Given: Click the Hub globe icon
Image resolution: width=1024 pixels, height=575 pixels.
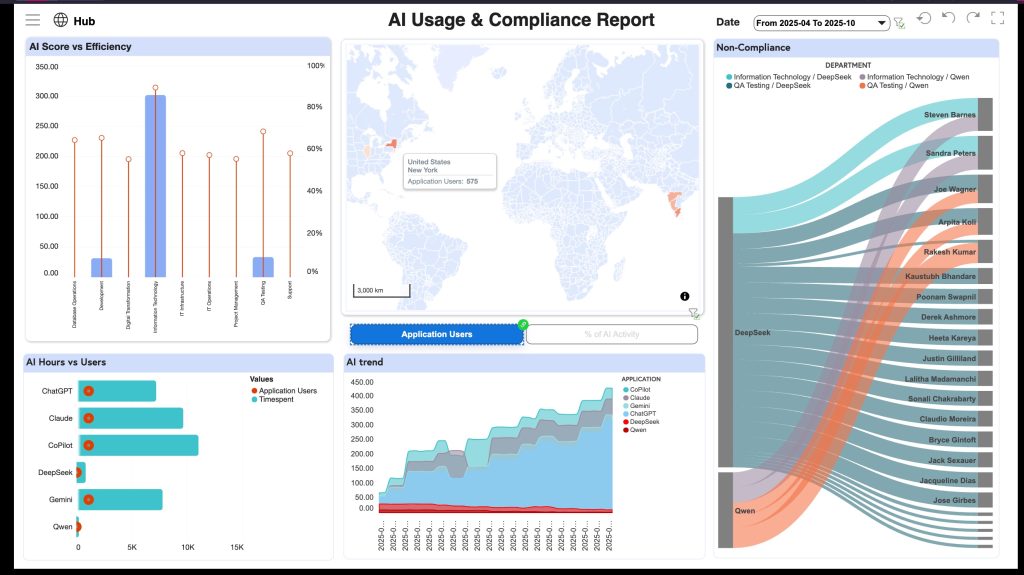Looking at the screenshot, I should pos(61,20).
